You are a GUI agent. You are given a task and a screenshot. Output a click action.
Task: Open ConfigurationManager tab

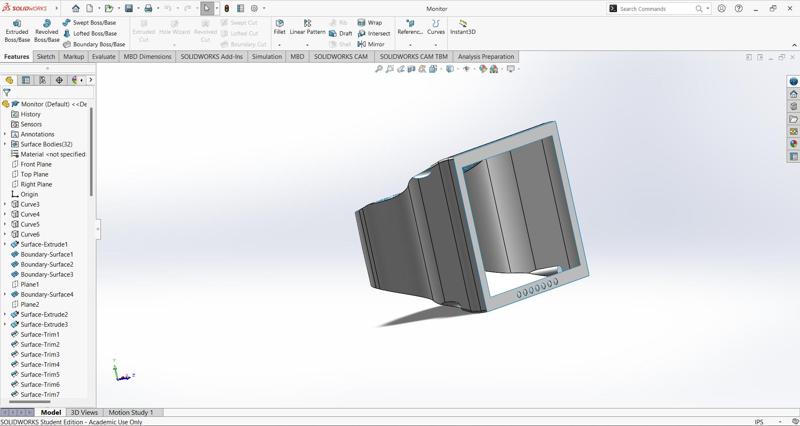(42, 80)
